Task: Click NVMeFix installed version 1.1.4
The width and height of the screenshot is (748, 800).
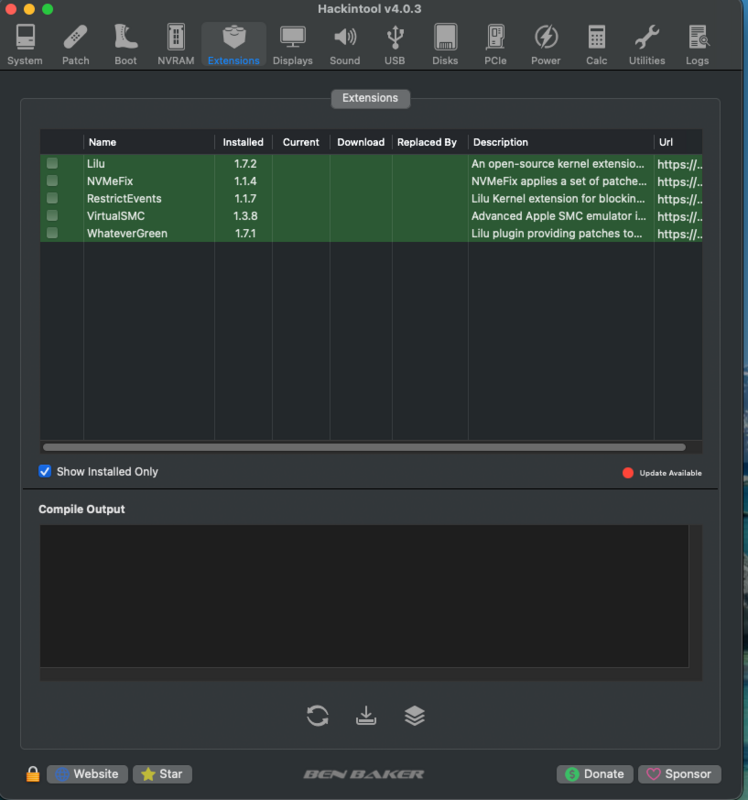Action: pos(245,181)
